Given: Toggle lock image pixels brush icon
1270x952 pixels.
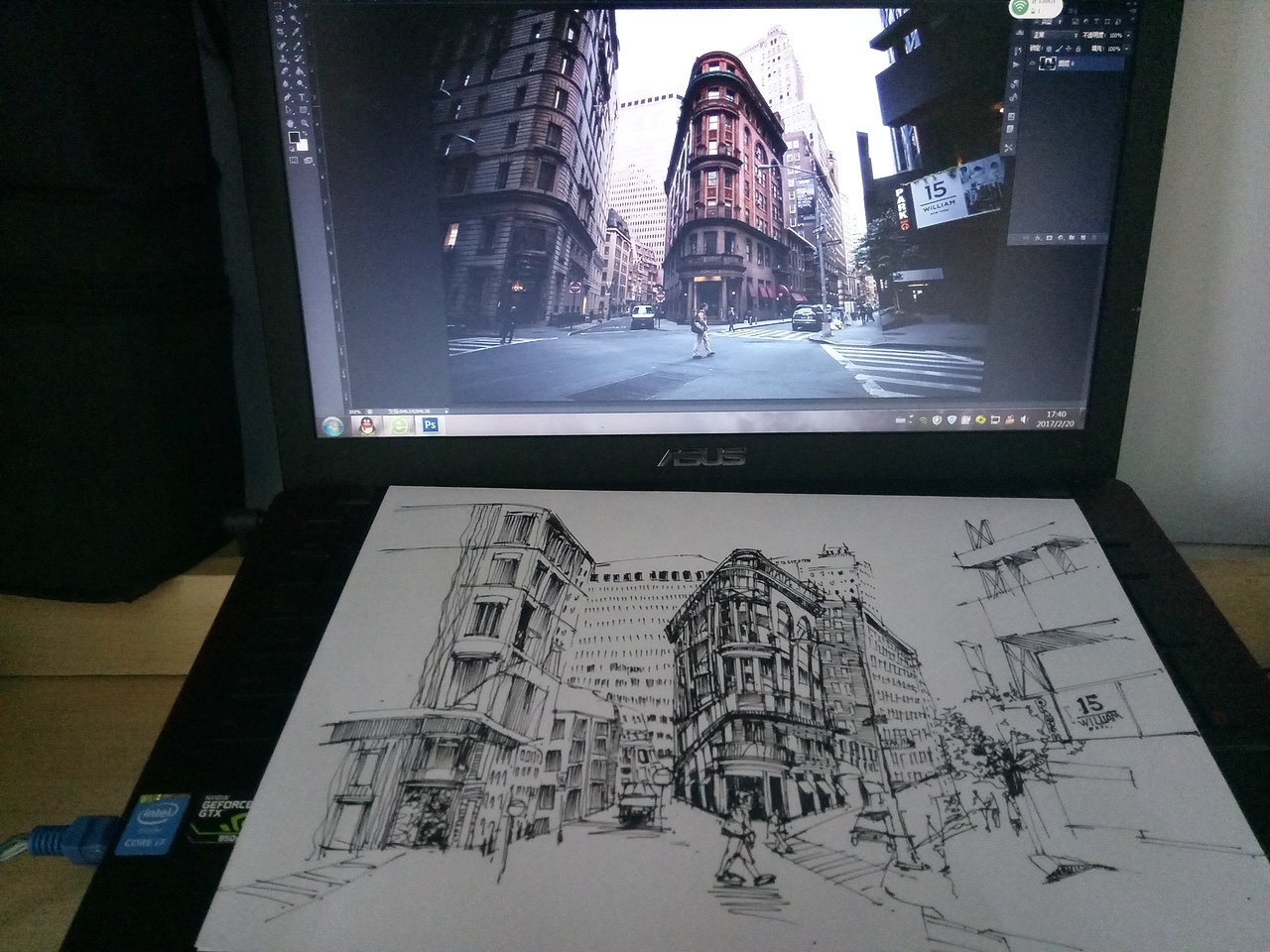Looking at the screenshot, I should pos(1059,49).
